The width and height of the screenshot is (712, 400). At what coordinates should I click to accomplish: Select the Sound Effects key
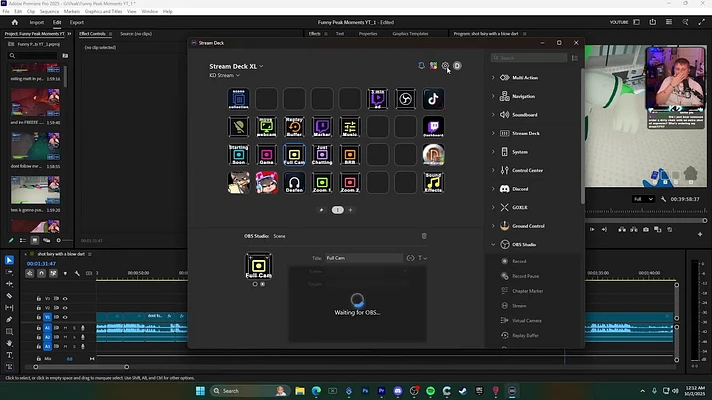433,183
